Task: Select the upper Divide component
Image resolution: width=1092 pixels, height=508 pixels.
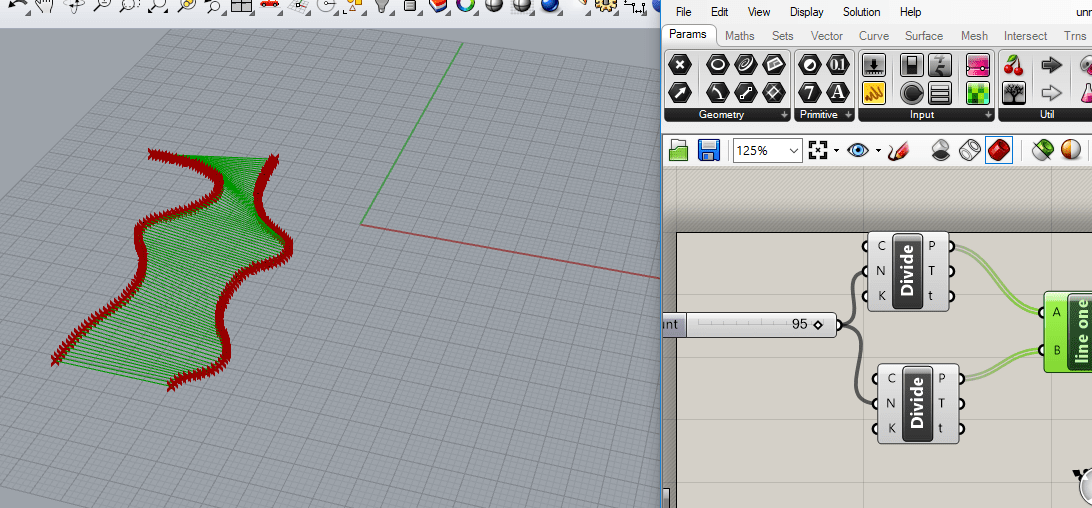Action: pyautogui.click(x=907, y=271)
